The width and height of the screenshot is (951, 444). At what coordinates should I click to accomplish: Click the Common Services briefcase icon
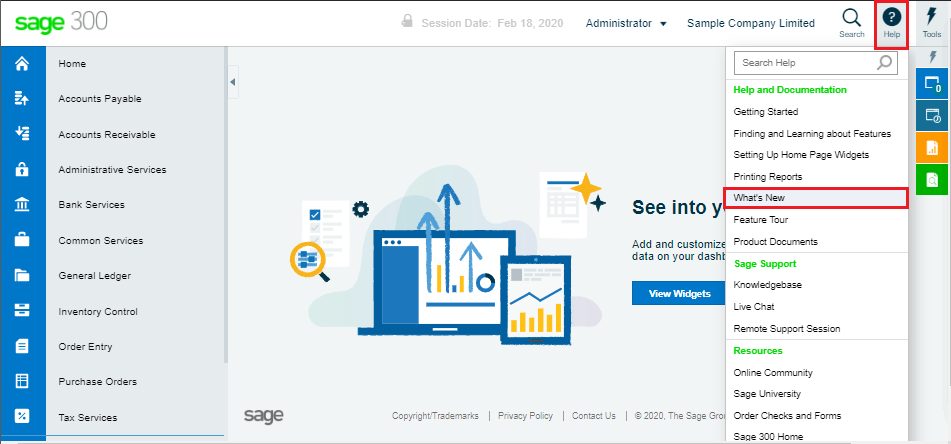click(x=22, y=240)
